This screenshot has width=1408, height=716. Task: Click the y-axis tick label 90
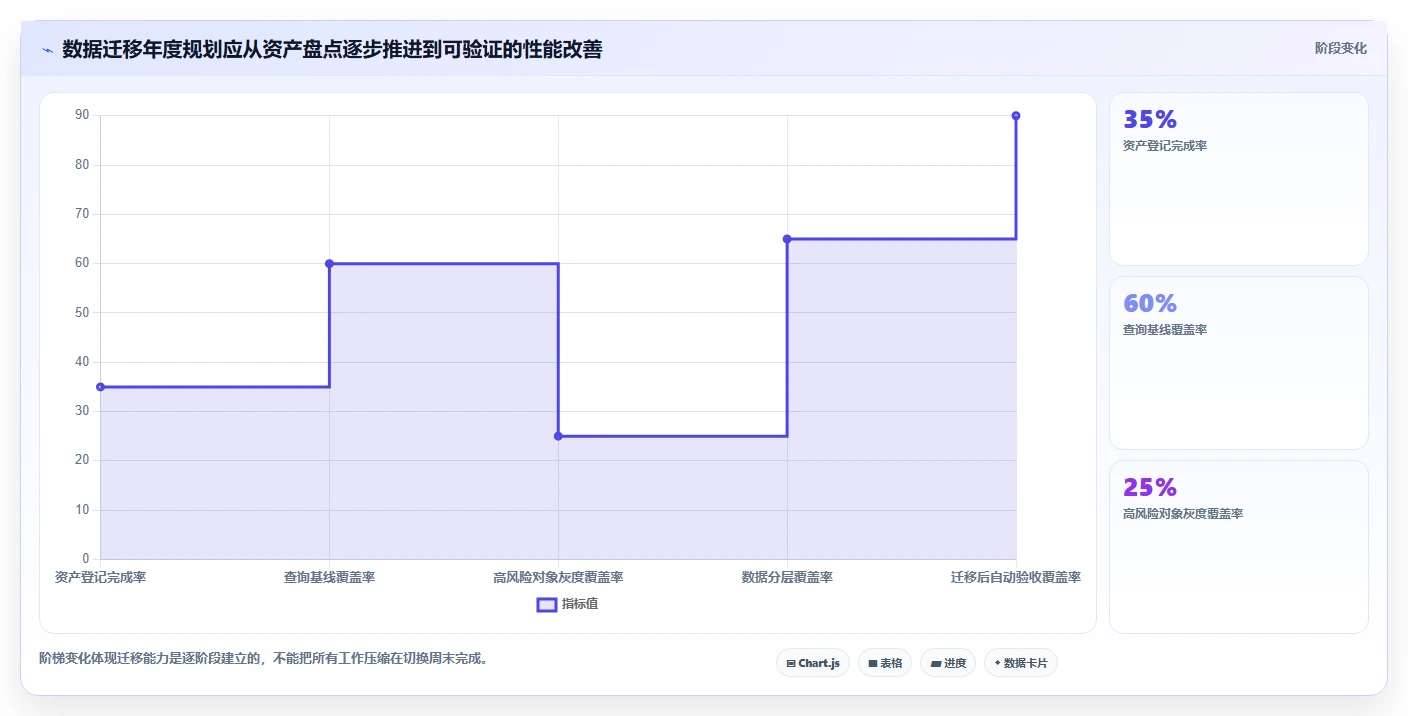coord(82,116)
